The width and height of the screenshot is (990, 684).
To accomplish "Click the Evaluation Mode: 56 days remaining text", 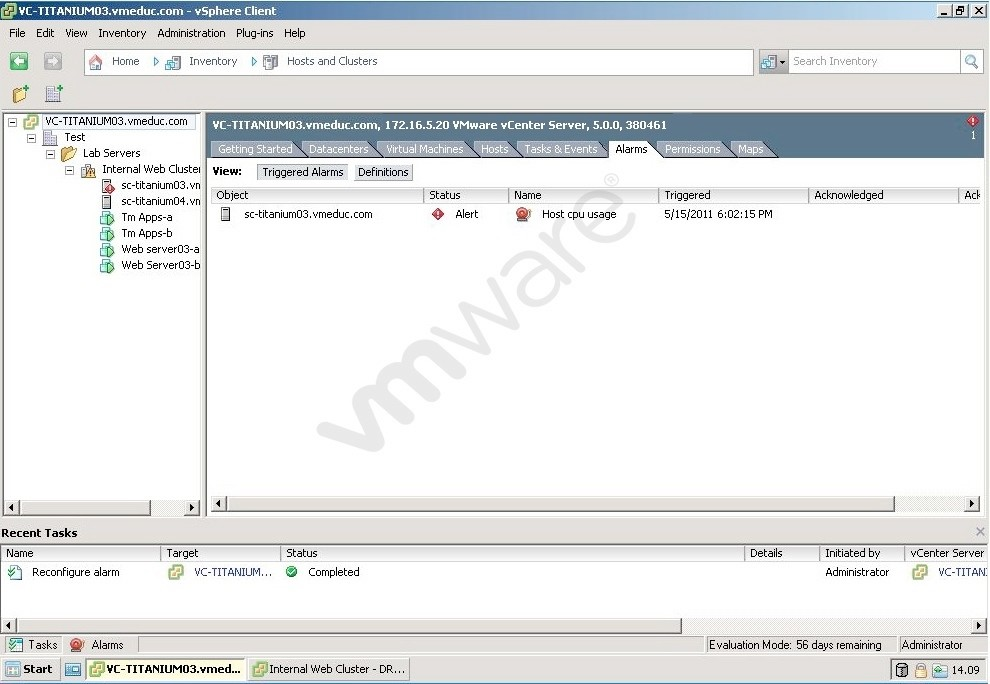I will click(795, 645).
